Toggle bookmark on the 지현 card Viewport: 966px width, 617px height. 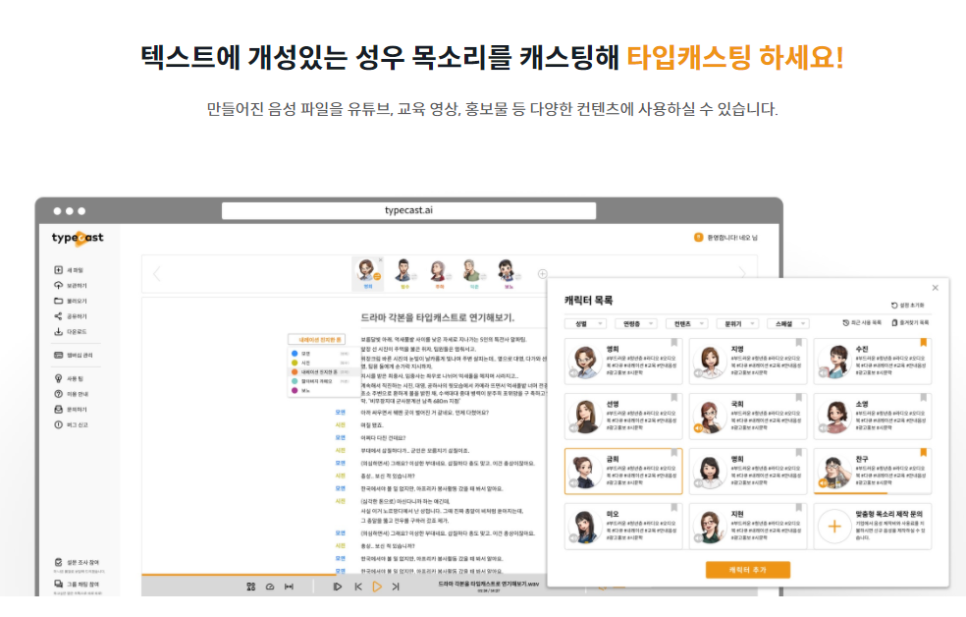tap(798, 507)
